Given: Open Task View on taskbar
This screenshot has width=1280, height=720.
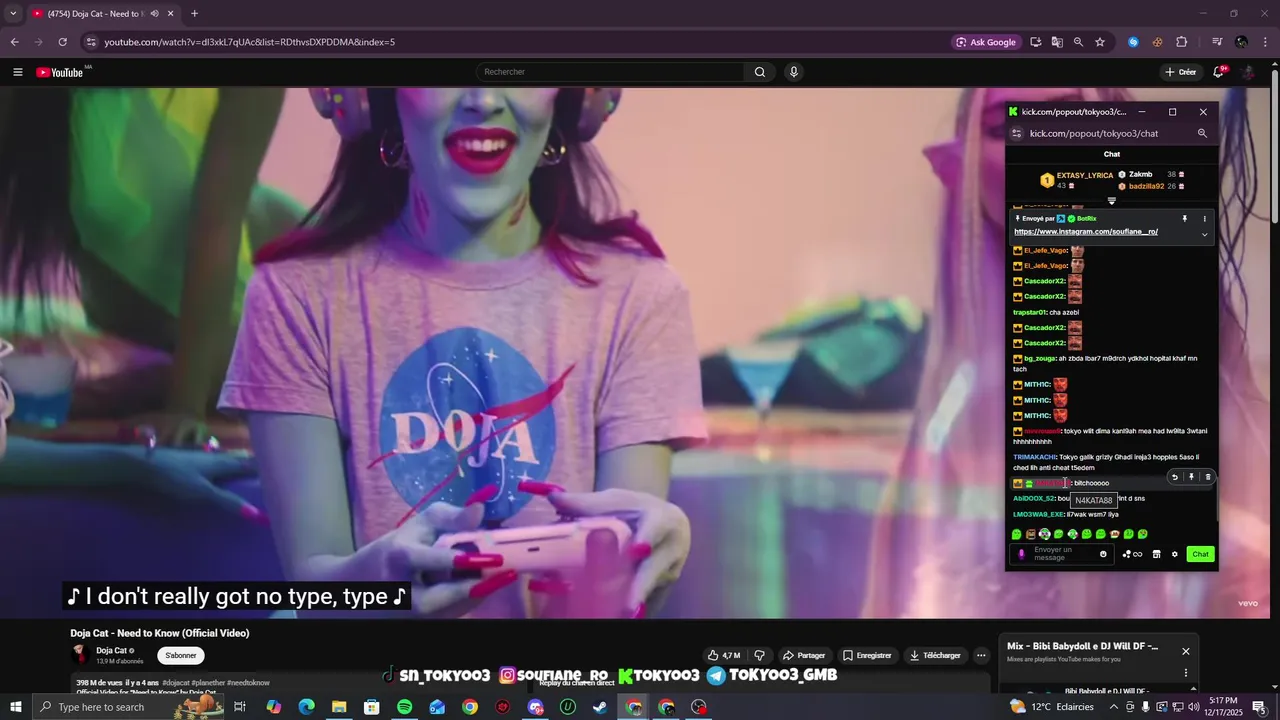Looking at the screenshot, I should (x=240, y=707).
